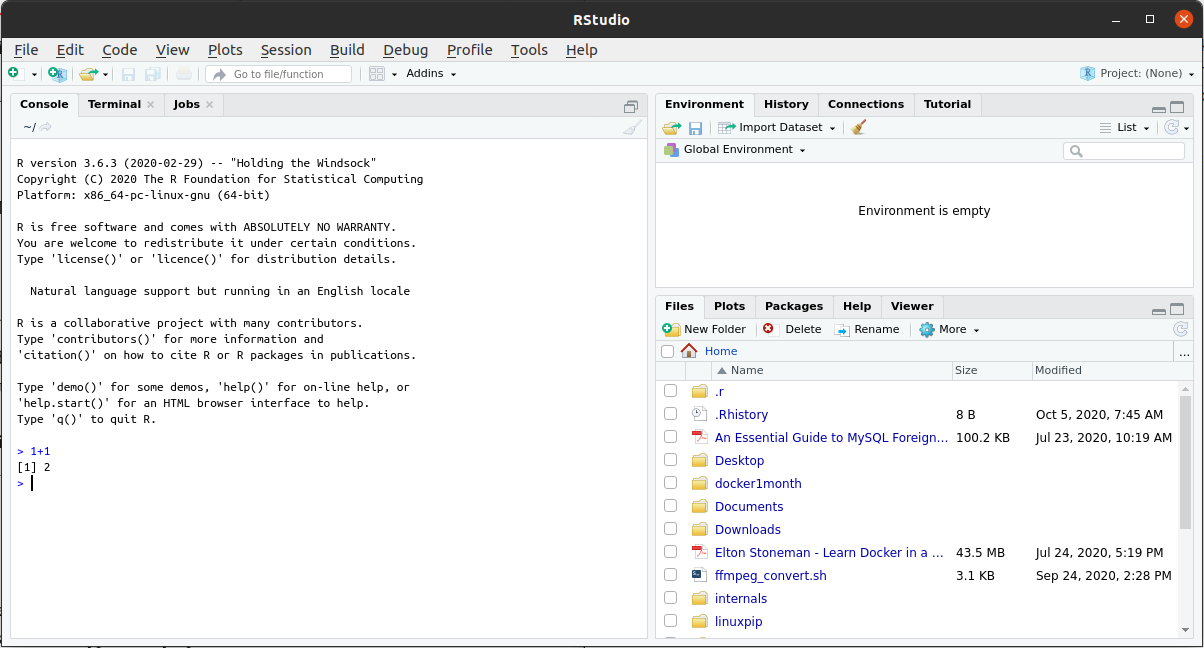Switch to the Packages tab

[794, 306]
